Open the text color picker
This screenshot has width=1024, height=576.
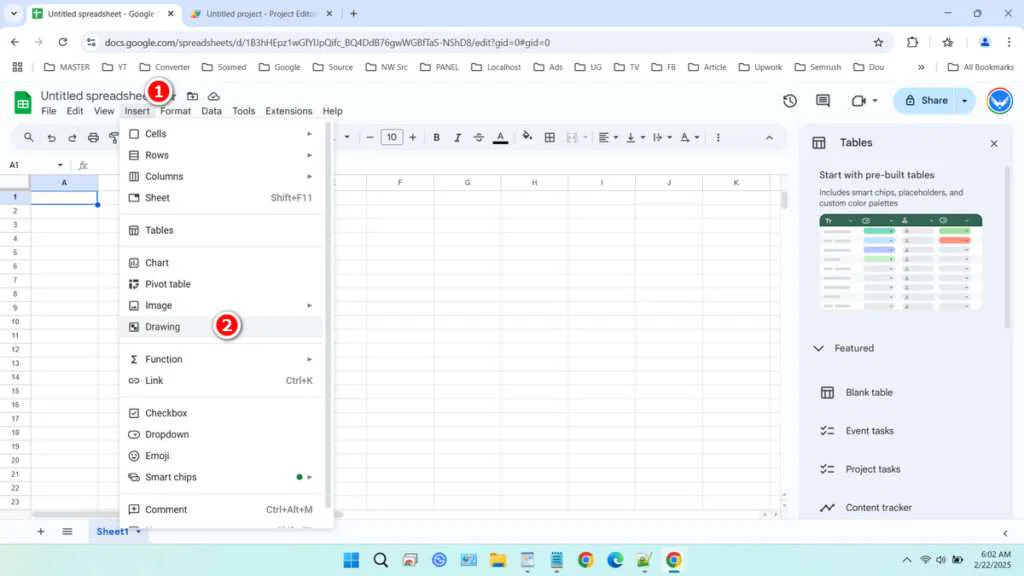tap(500, 137)
